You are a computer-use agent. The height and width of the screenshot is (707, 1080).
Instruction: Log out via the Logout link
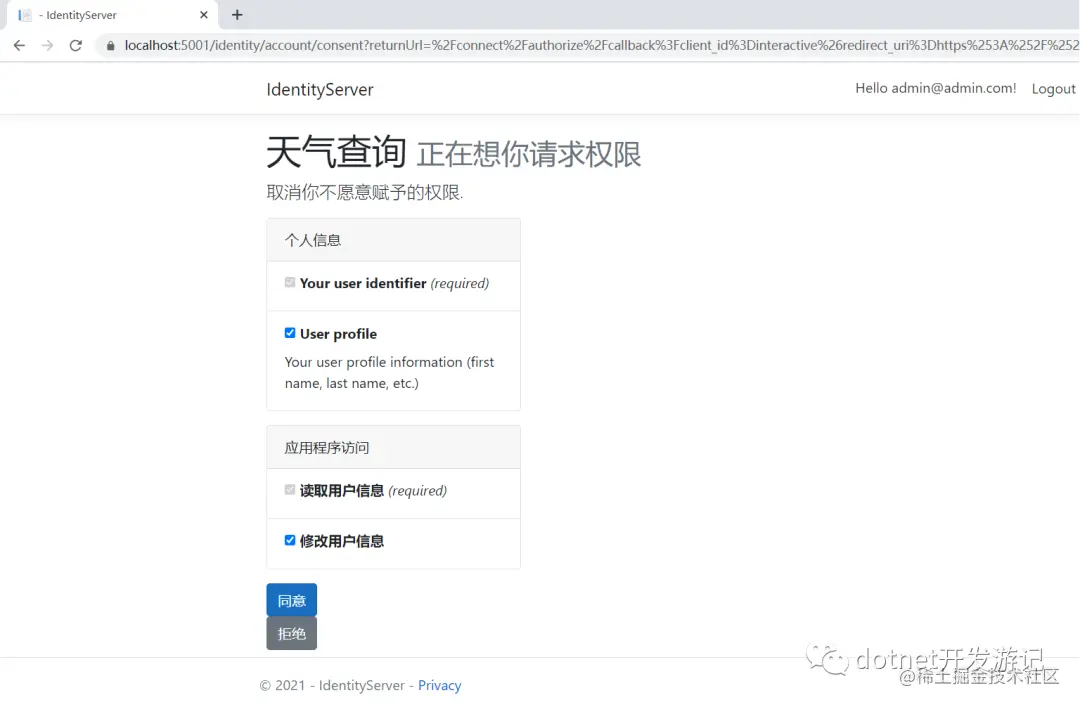tap(1053, 89)
